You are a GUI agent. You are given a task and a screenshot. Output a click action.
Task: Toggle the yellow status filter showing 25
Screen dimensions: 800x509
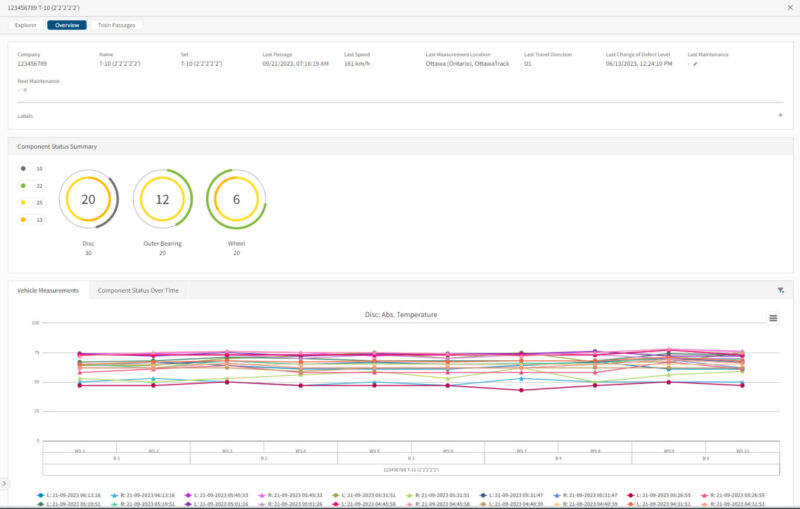32,202
